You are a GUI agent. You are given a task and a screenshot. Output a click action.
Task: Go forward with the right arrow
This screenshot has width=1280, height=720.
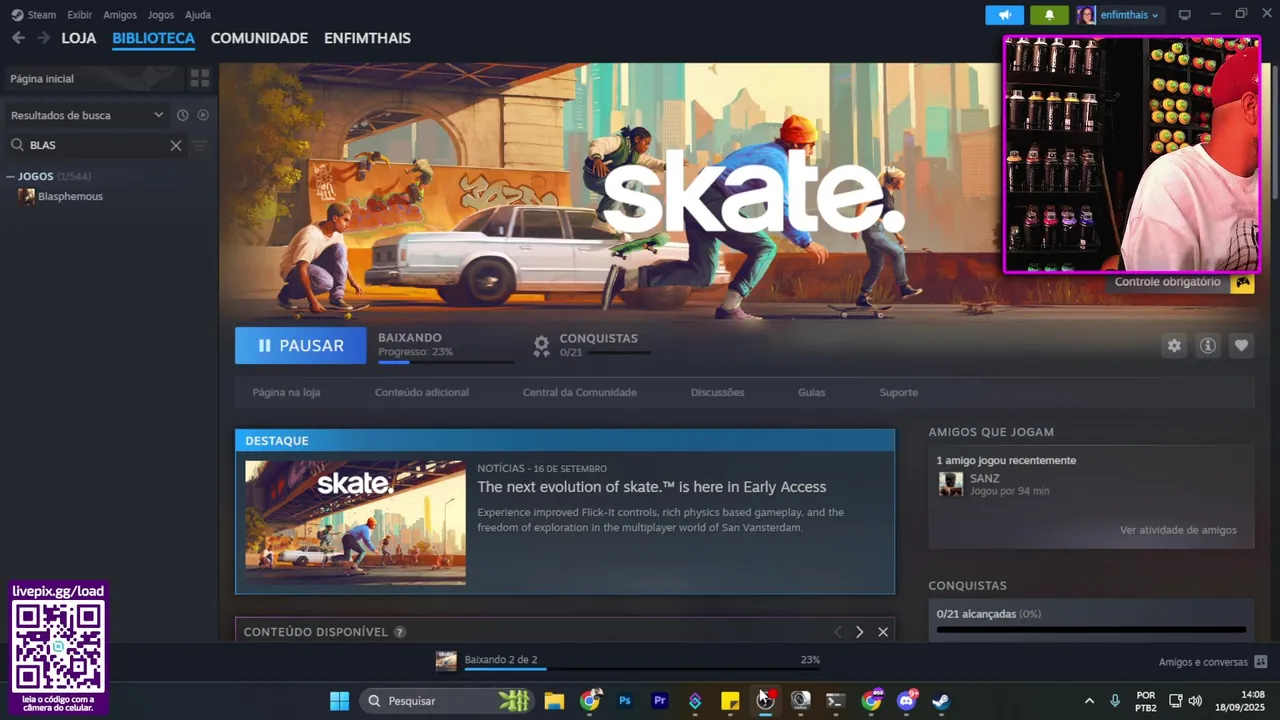43,38
